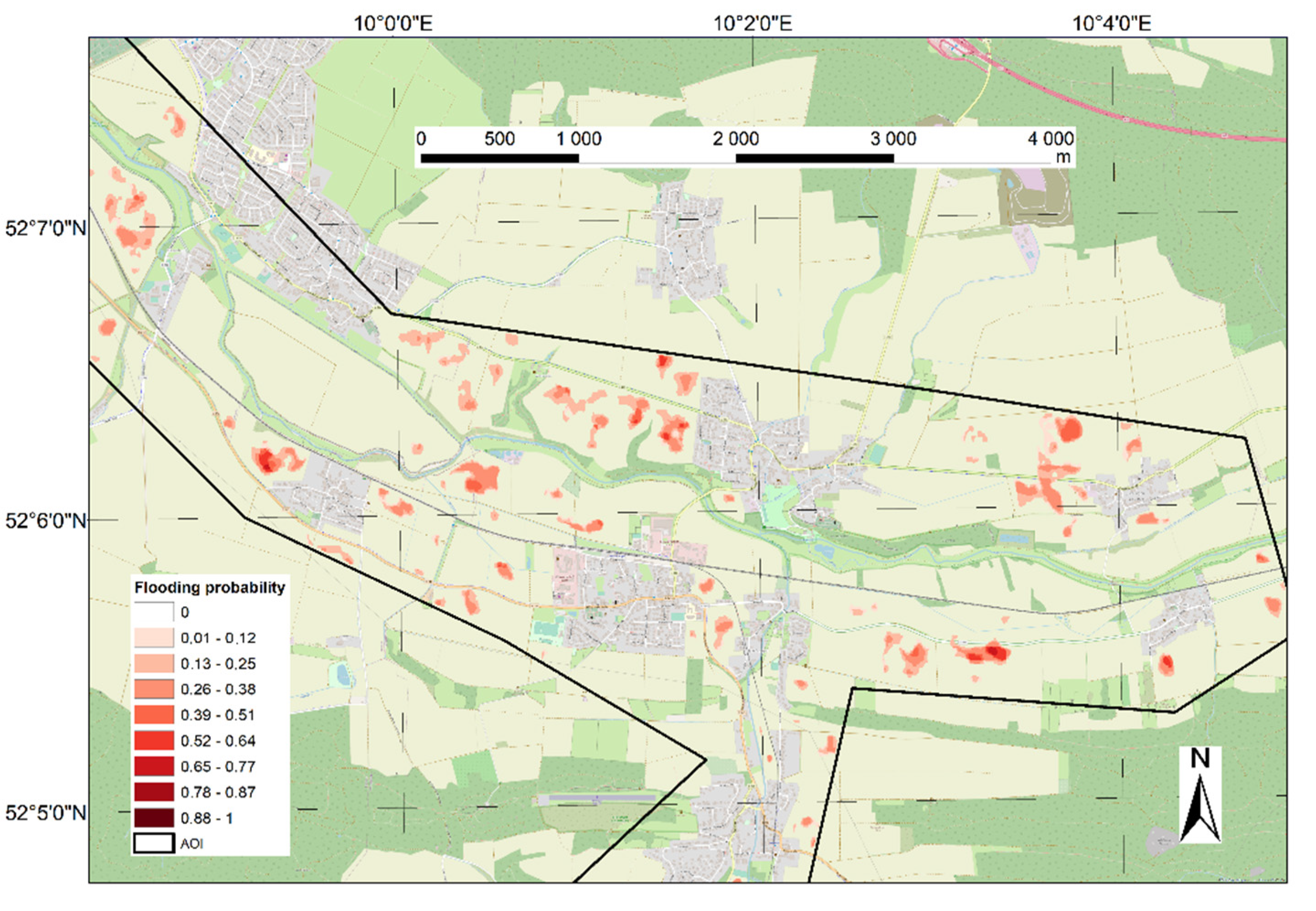Click the white swatch for probability 0
The height and width of the screenshot is (911, 1316).
pos(154,612)
